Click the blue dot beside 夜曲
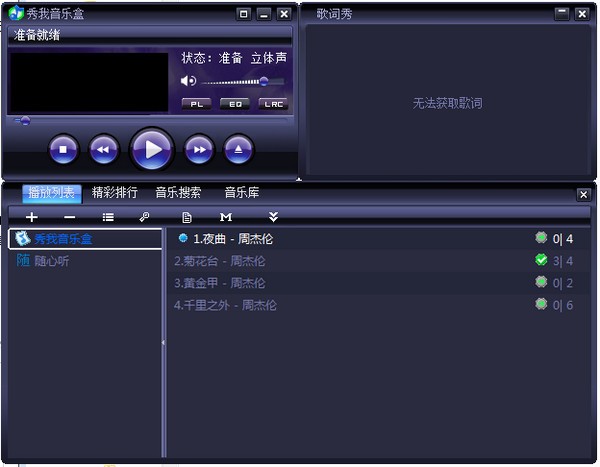The image size is (600, 467). 183,238
